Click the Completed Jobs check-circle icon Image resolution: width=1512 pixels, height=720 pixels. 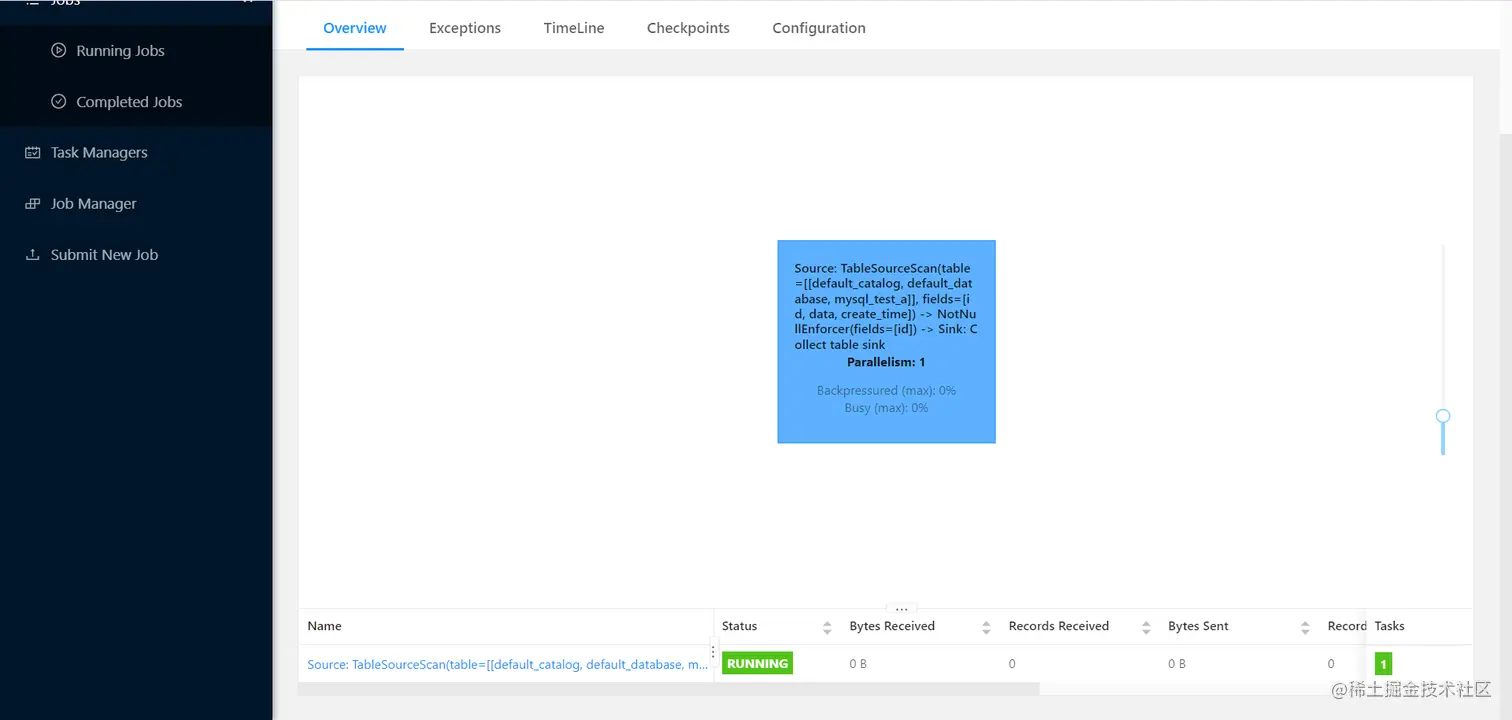tap(59, 101)
